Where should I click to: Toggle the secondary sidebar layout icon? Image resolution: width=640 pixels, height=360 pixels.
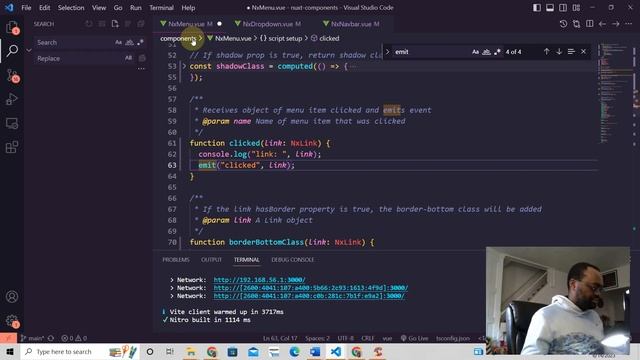[563, 8]
